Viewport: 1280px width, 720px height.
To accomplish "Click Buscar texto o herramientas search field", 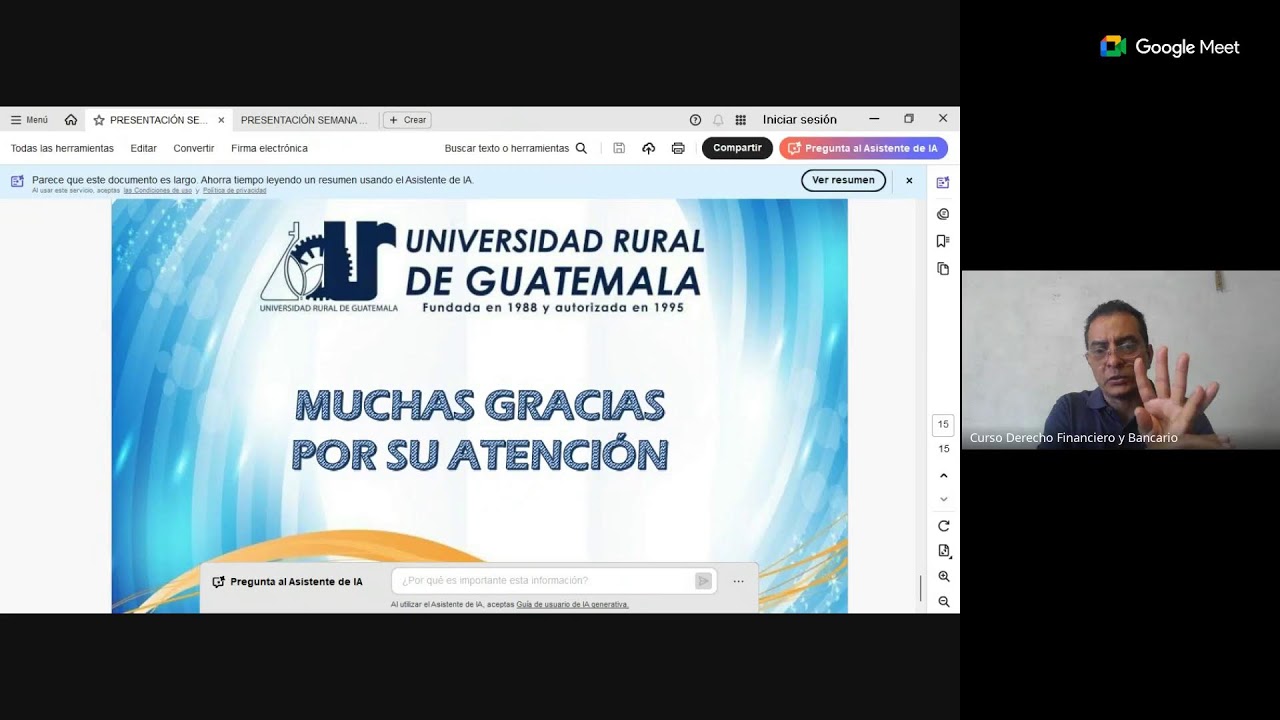I will click(516, 148).
